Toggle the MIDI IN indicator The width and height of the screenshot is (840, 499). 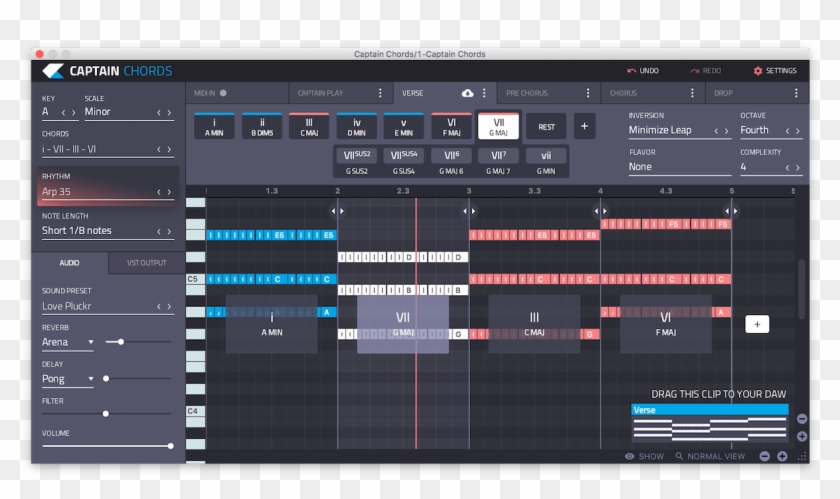223,93
